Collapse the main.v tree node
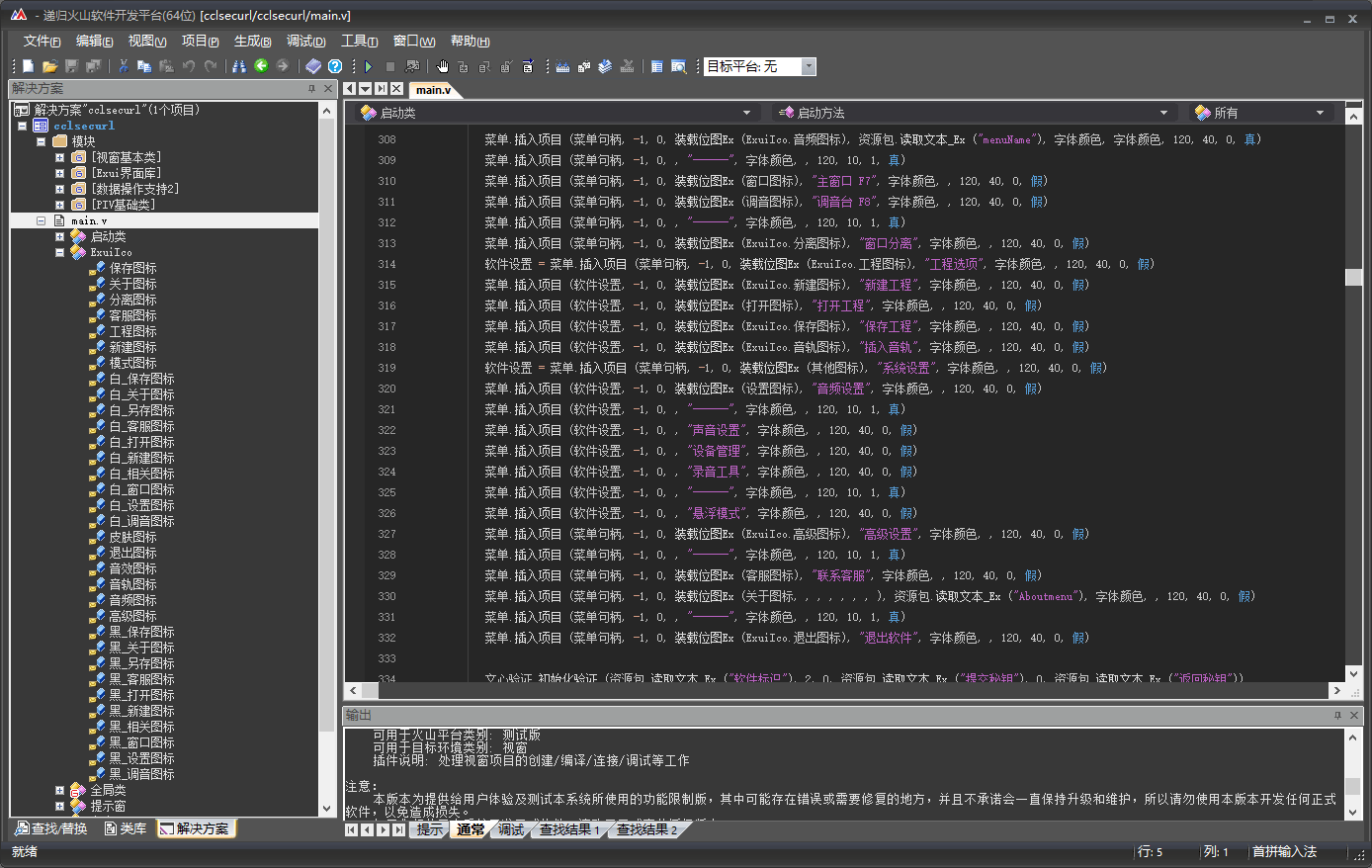This screenshot has height=868, width=1372. coord(41,220)
